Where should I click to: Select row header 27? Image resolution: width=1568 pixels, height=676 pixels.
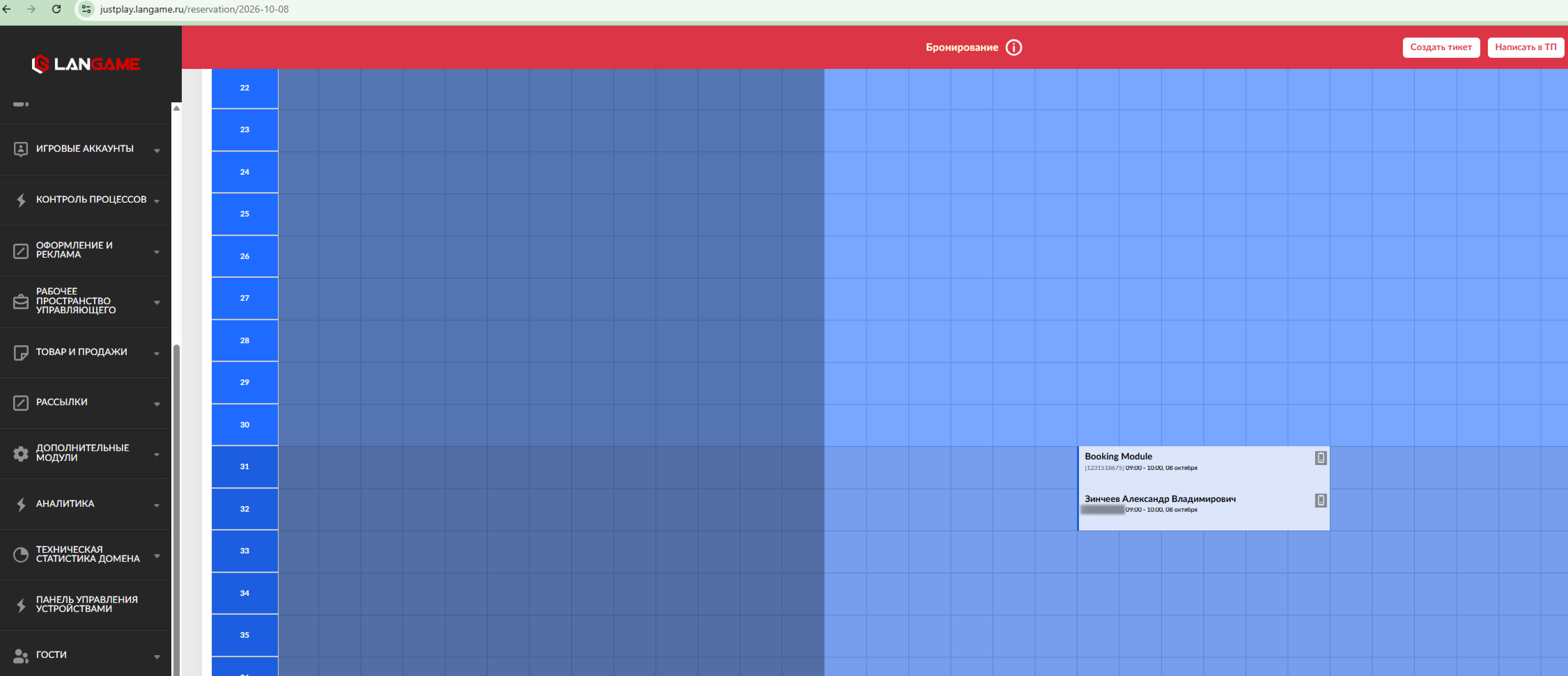coord(245,298)
